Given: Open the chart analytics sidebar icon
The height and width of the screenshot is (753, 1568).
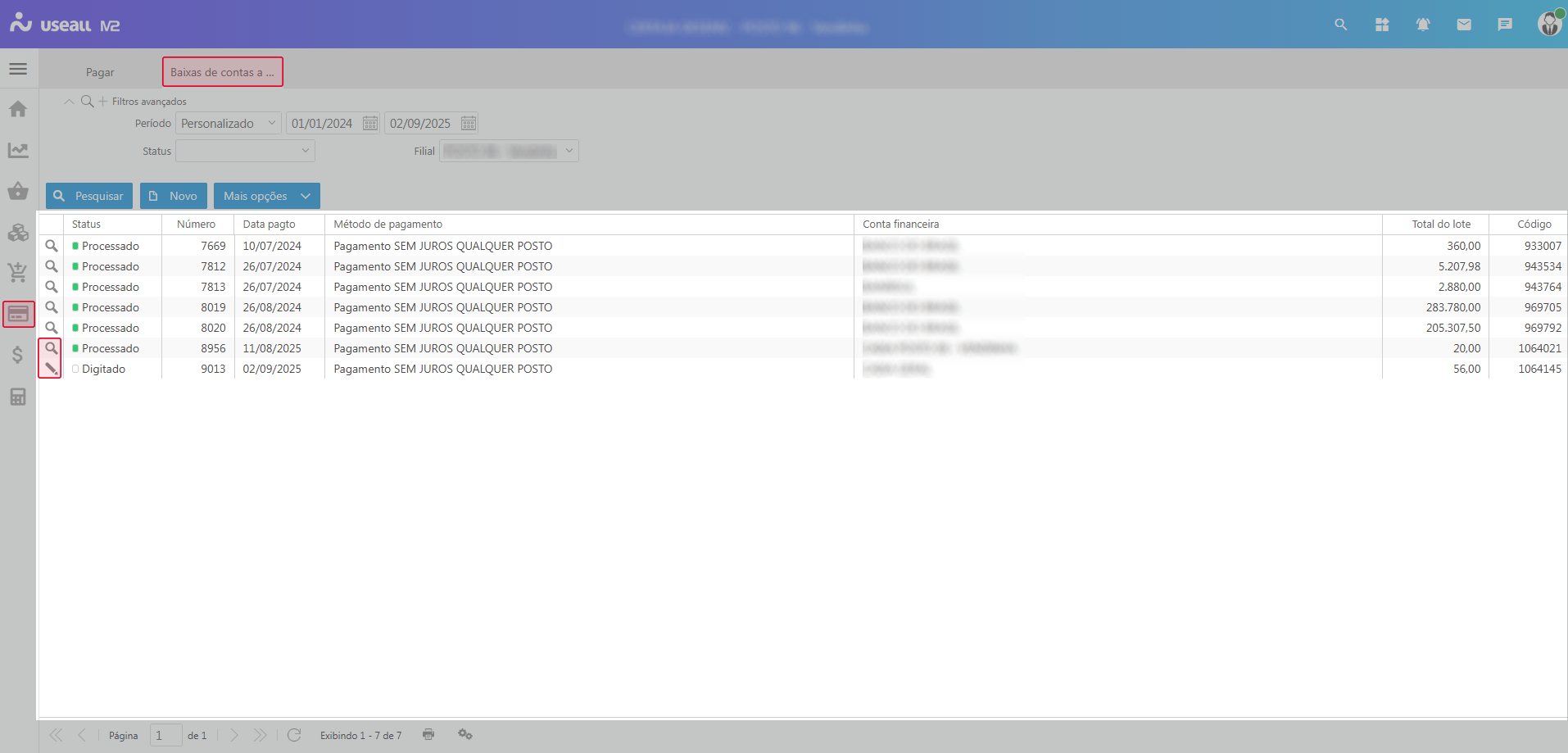Looking at the screenshot, I should [18, 151].
